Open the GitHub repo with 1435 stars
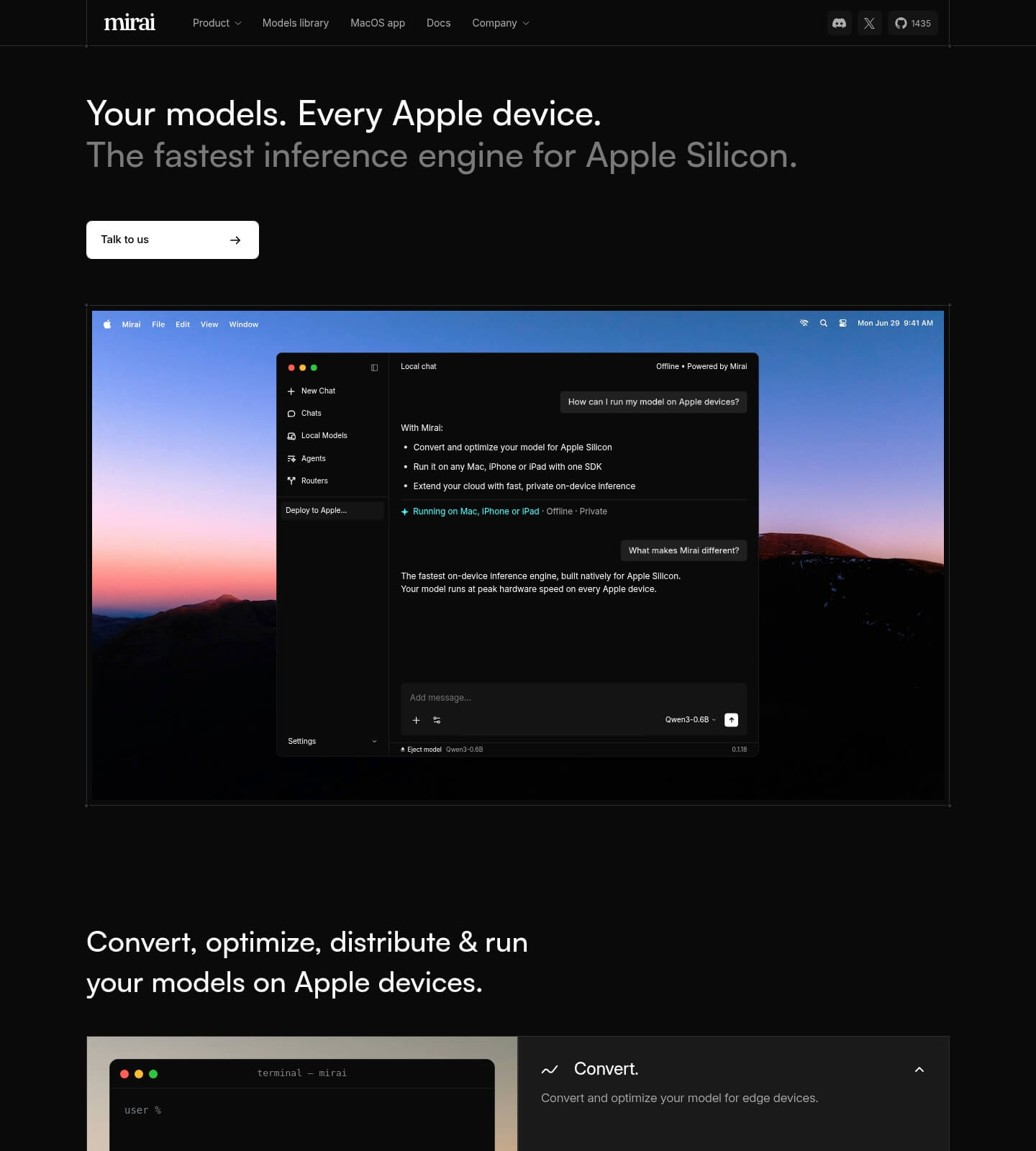Viewport: 1036px width, 1151px height. coord(913,23)
